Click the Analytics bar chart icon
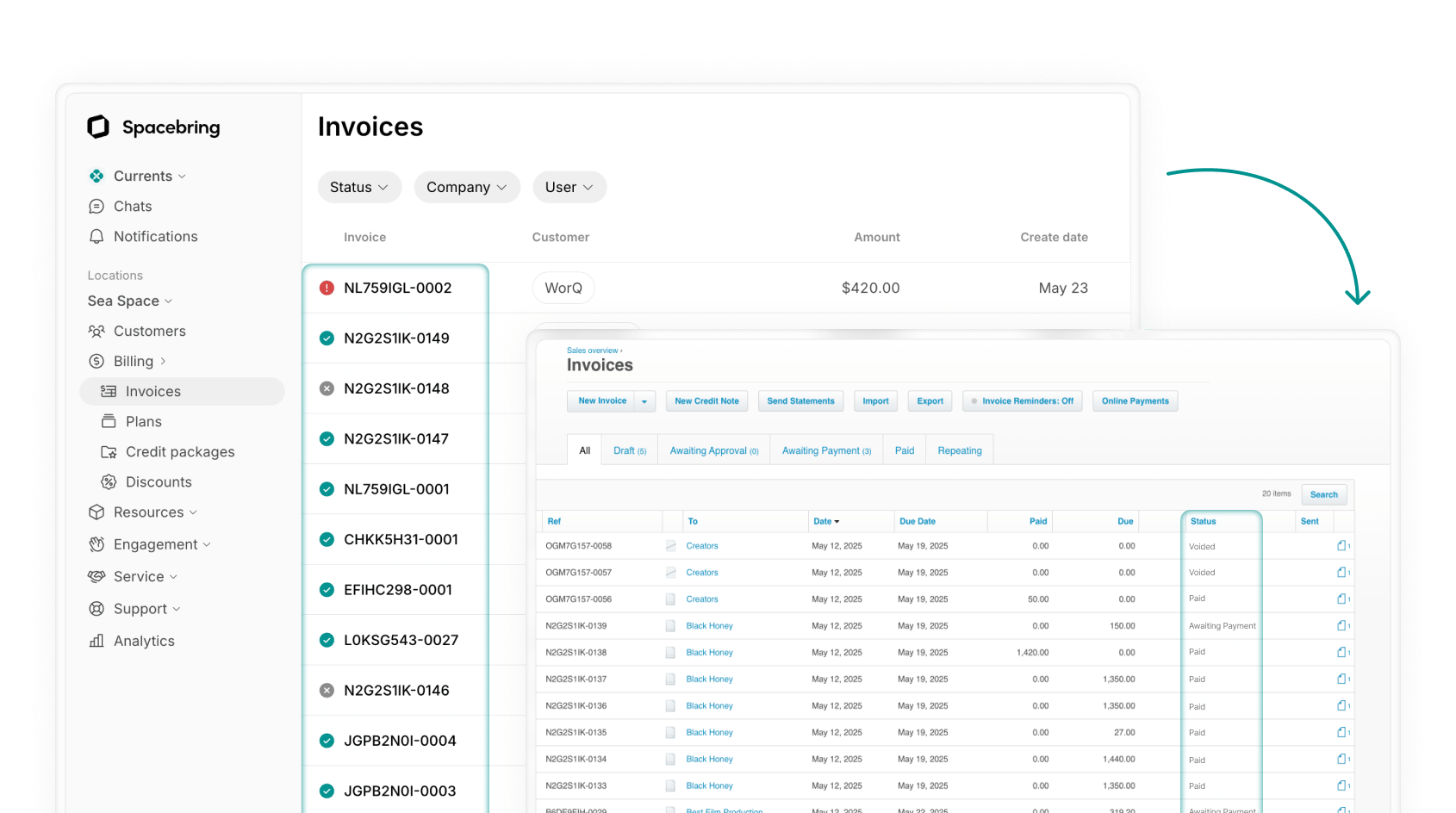Screen dimensions: 1456x813 96,641
